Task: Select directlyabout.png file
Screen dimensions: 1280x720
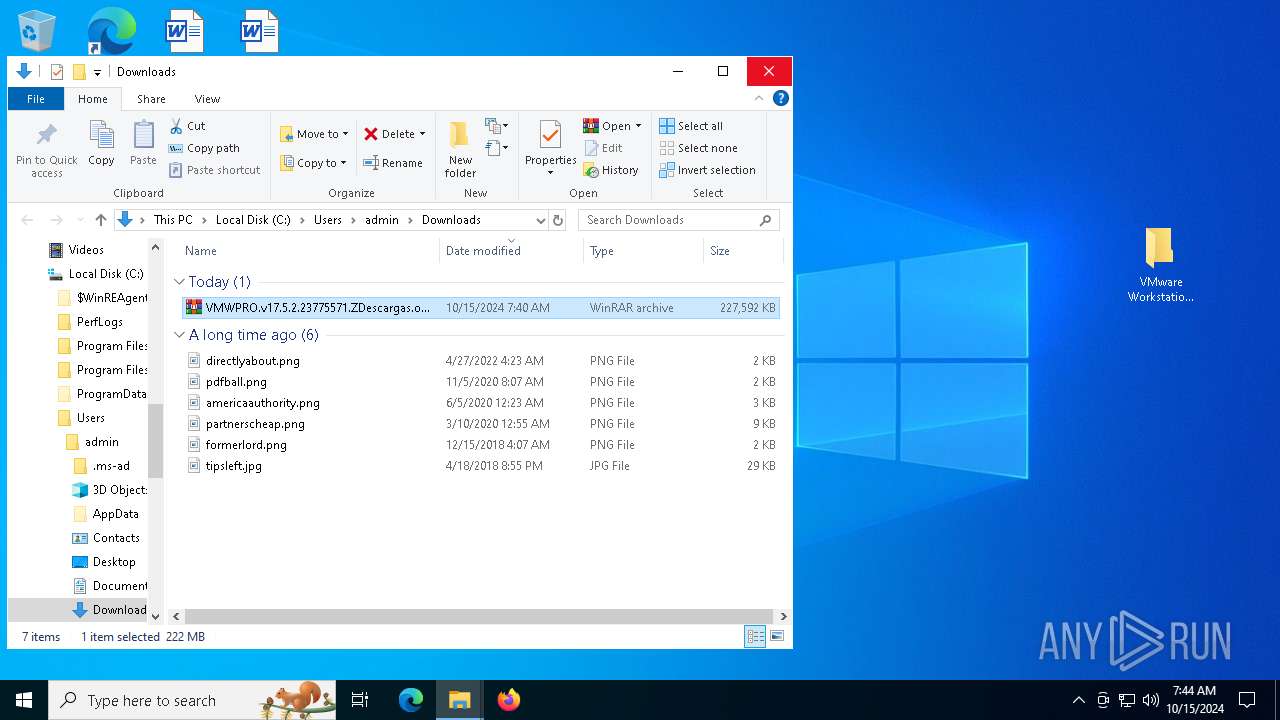Action: tap(481, 361)
